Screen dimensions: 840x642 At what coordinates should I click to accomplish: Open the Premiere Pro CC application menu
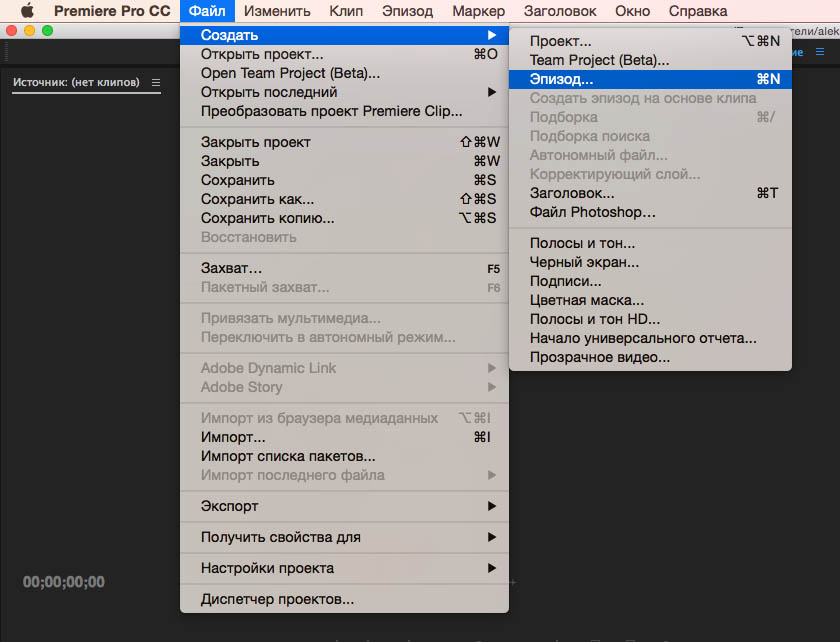112,11
